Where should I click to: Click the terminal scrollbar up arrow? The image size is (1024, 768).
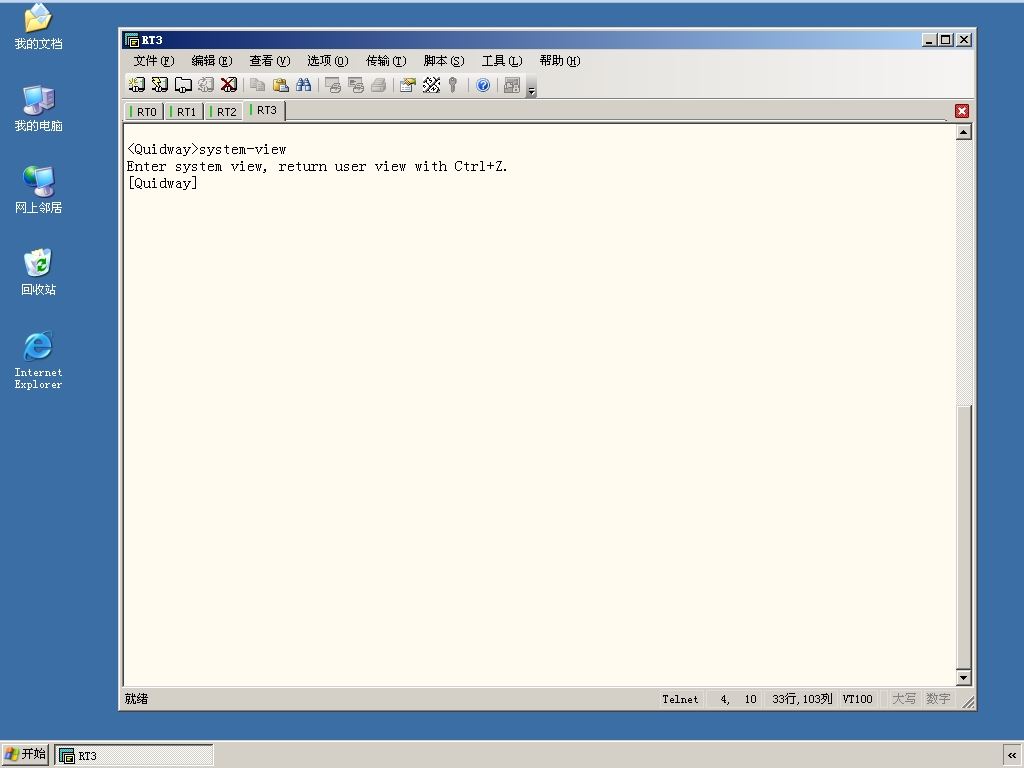click(x=963, y=133)
